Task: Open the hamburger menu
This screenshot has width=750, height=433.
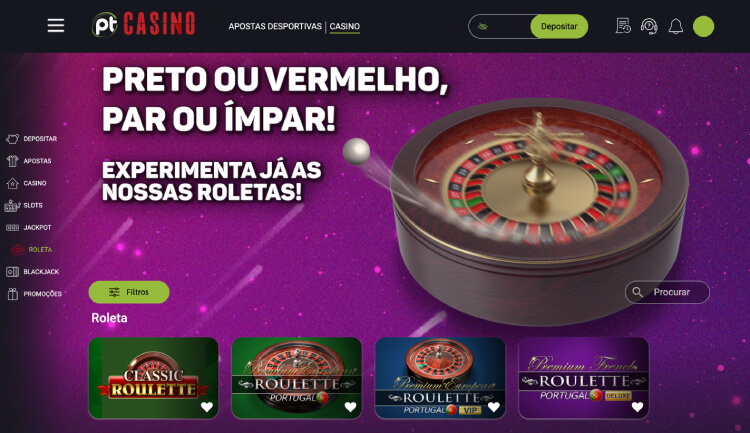Action: (55, 26)
